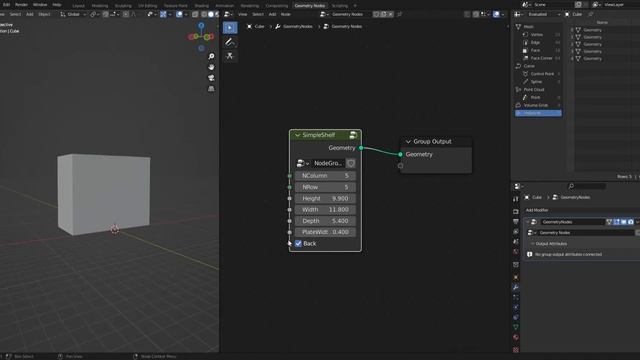The height and width of the screenshot is (360, 640).
Task: Click the fake user shield on NodeGroup field
Action: pos(351,163)
